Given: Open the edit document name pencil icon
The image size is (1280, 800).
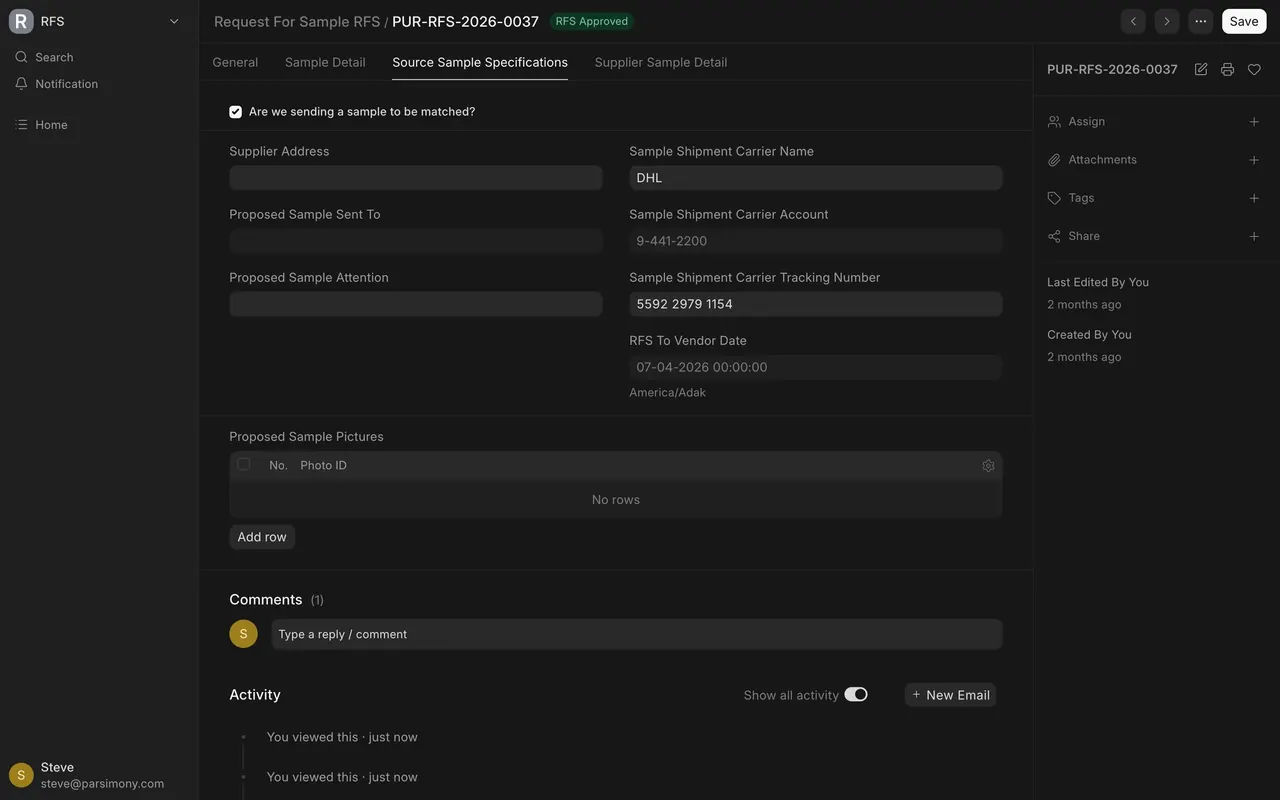Looking at the screenshot, I should [1201, 69].
